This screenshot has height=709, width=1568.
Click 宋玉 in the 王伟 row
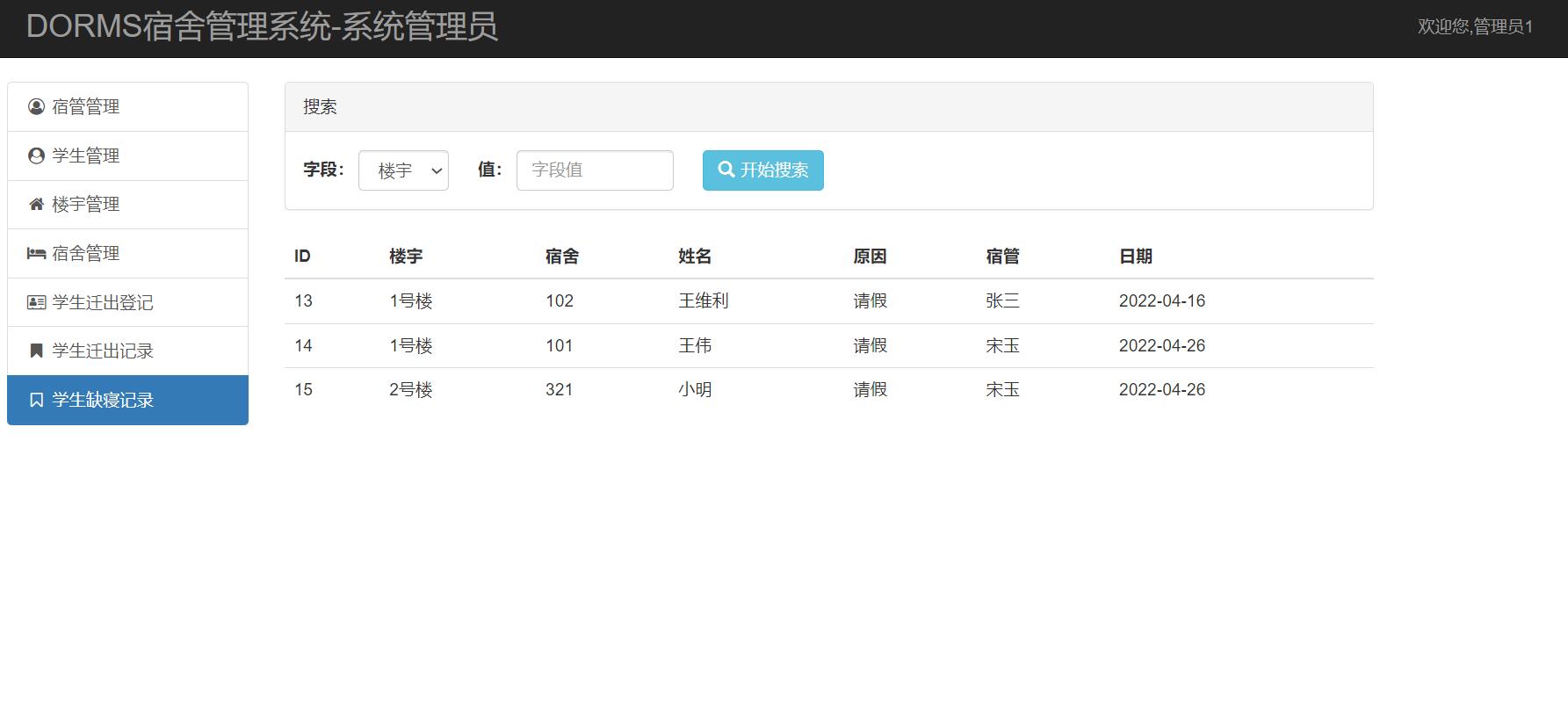[1002, 346]
